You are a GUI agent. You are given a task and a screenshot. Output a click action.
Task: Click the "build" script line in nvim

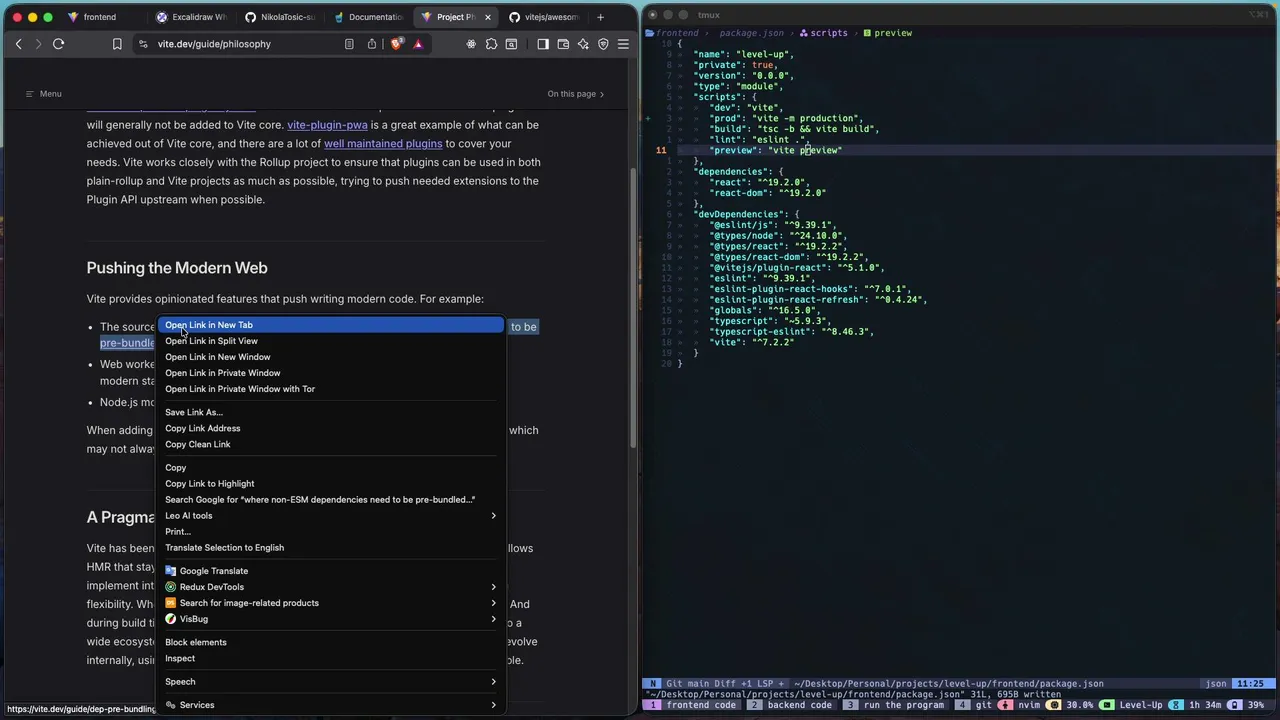[794, 129]
